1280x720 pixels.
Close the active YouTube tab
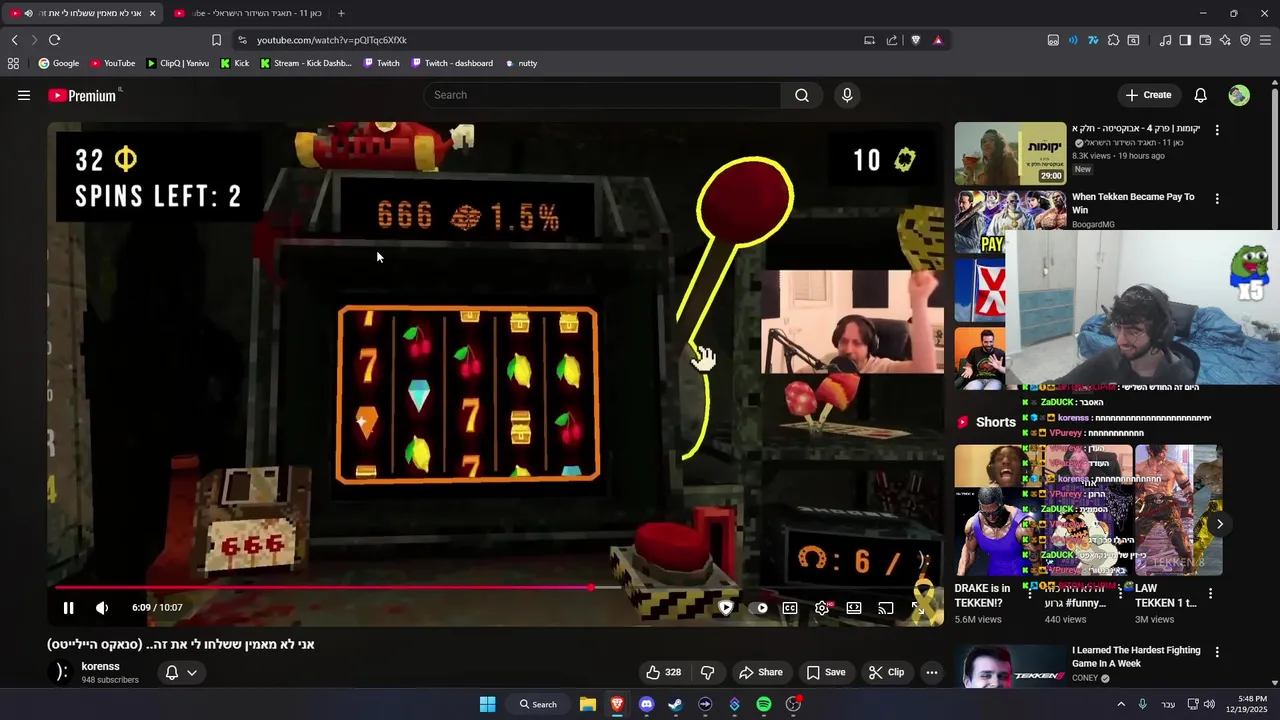coord(152,13)
